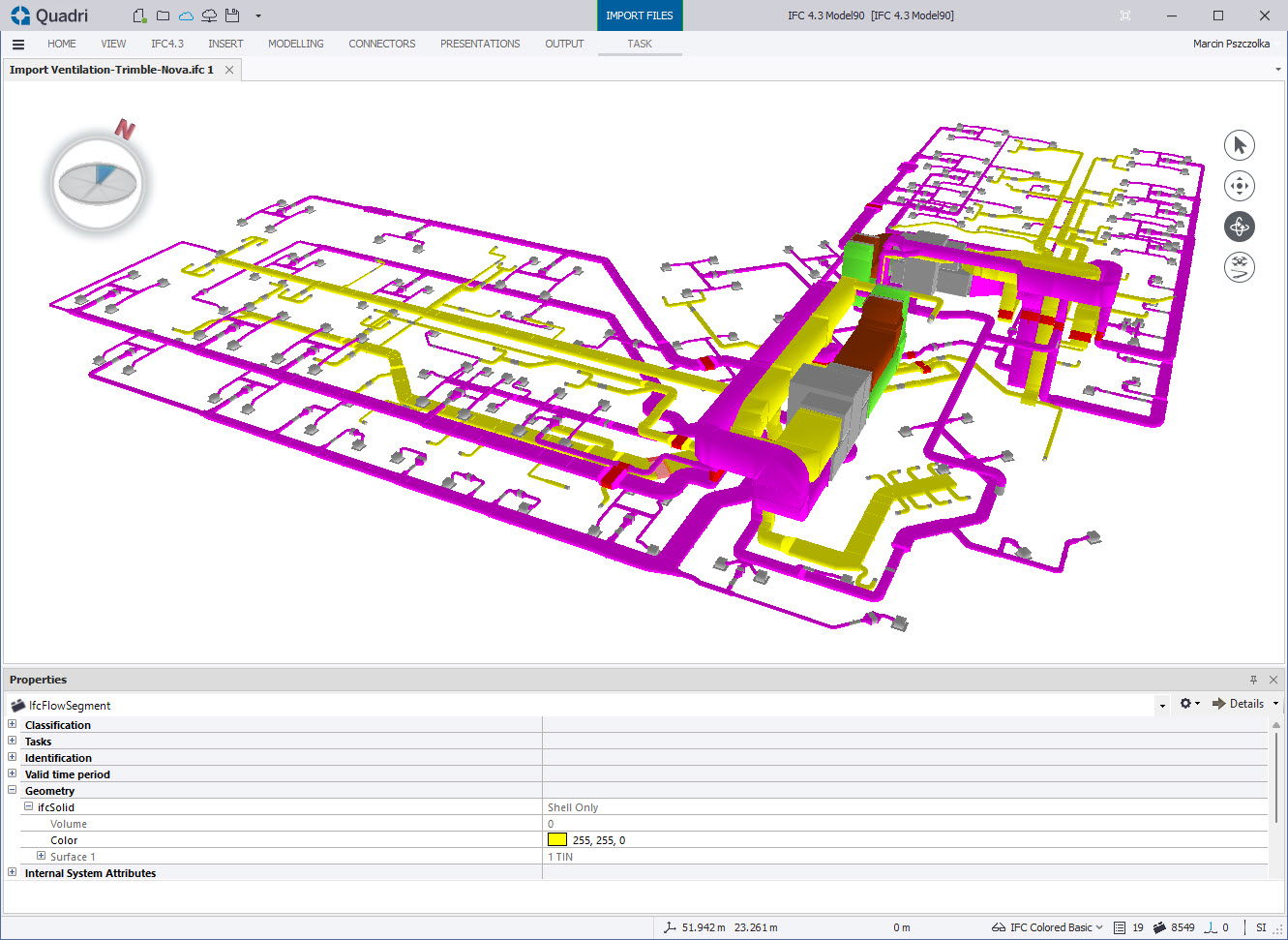
Task: Open the IFC Colored Basic style dropdown
Action: tap(1048, 927)
